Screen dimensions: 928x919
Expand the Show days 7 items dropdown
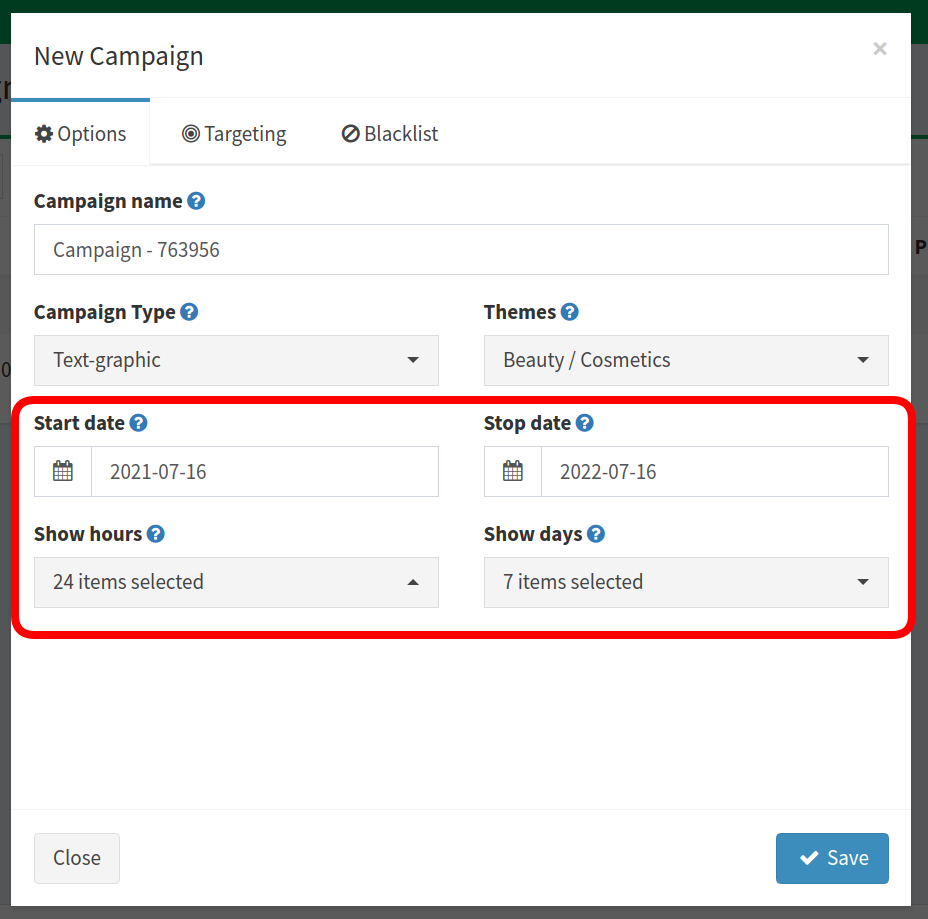coord(686,582)
